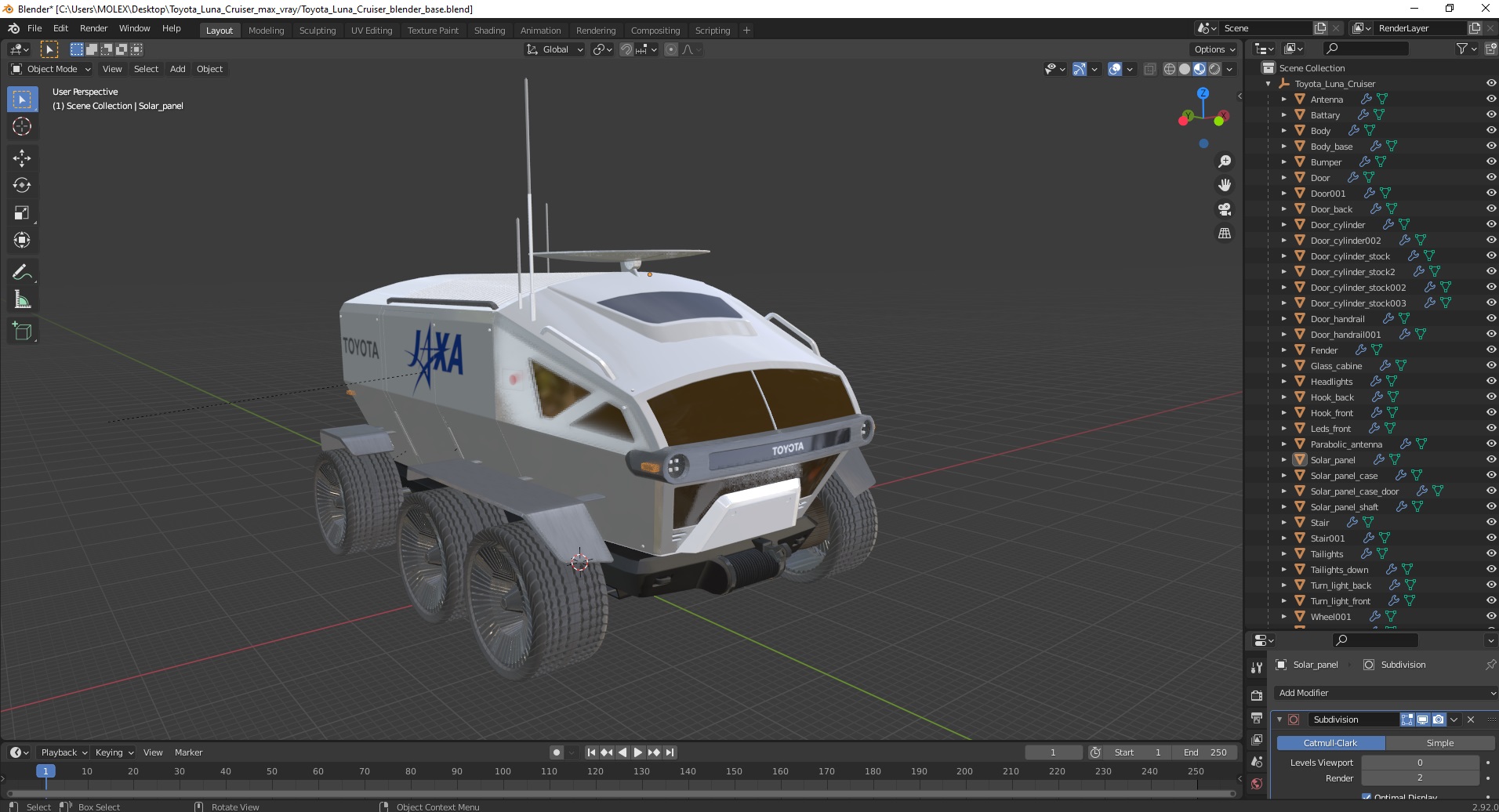Click the current frame number field
Image resolution: width=1499 pixels, height=812 pixels.
(x=1053, y=752)
